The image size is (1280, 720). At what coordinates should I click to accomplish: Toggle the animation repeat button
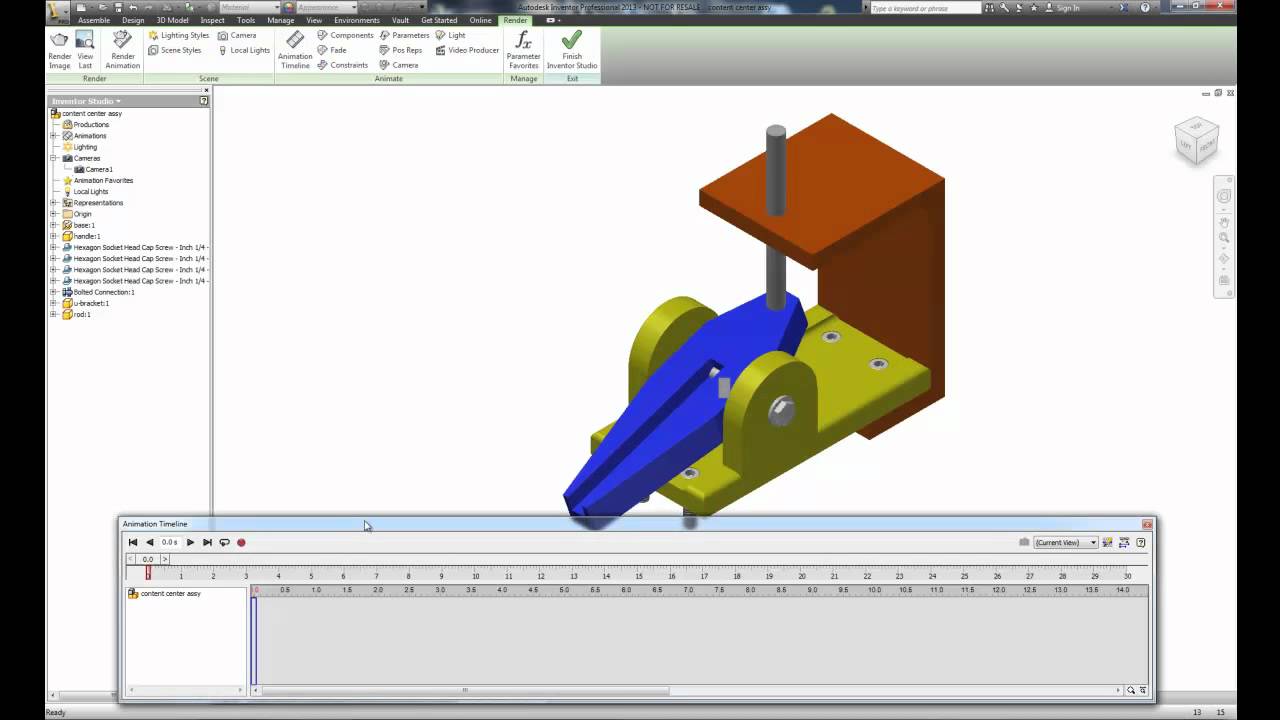[x=224, y=542]
